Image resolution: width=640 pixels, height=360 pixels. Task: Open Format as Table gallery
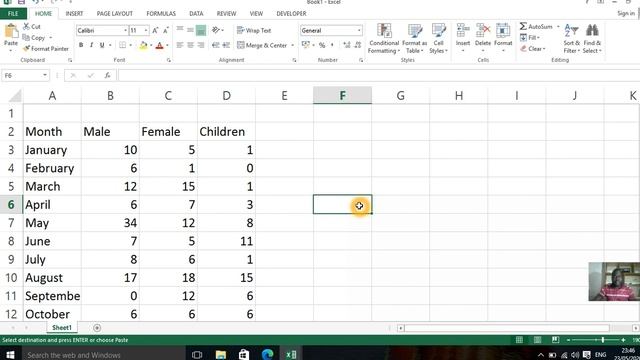click(x=415, y=38)
